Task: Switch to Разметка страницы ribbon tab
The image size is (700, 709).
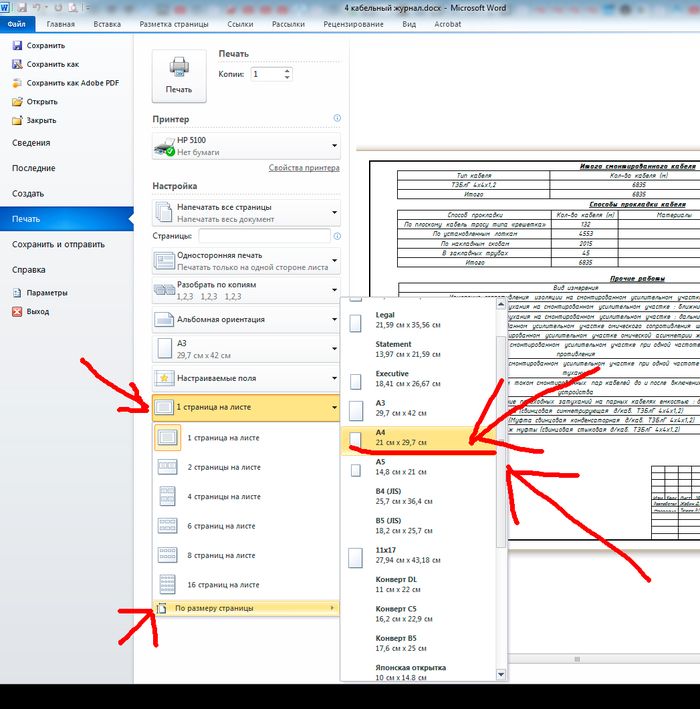Action: coord(174,22)
